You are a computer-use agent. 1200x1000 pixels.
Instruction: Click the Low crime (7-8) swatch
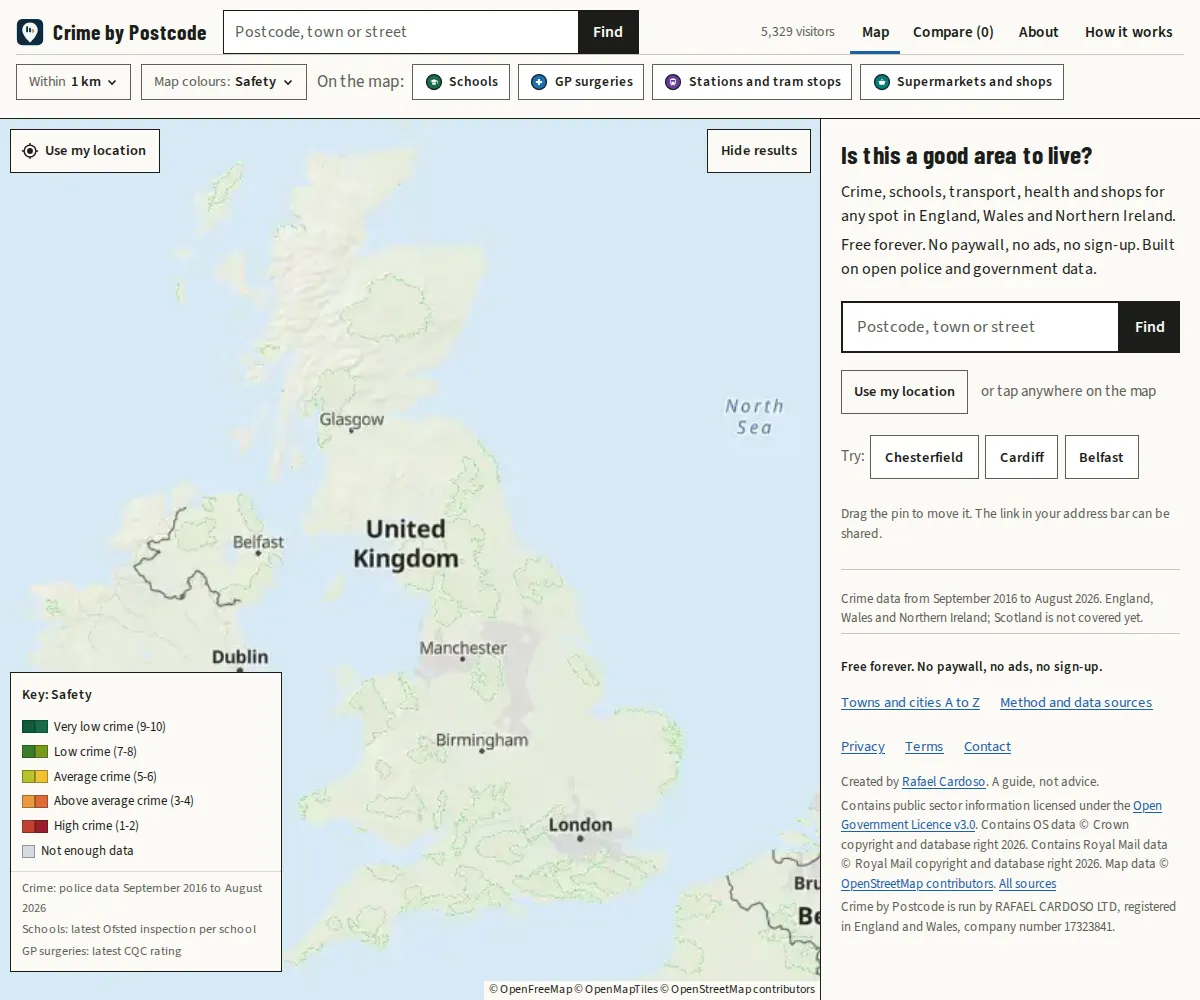tap(35, 751)
